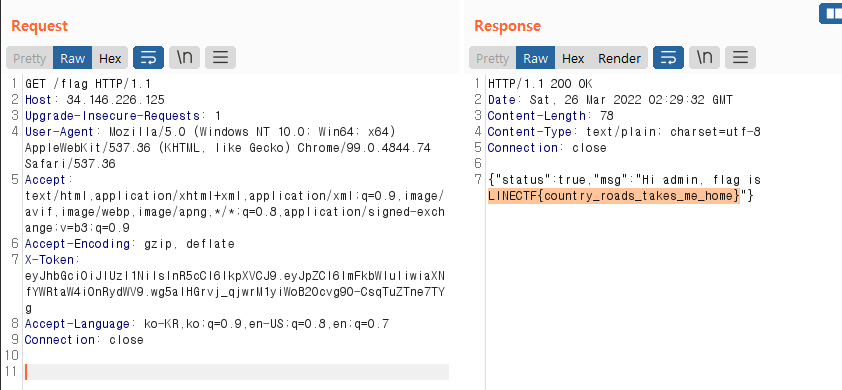Image resolution: width=842 pixels, height=390 pixels.
Task: Open Request pane hamburger menu
Action: (220, 57)
